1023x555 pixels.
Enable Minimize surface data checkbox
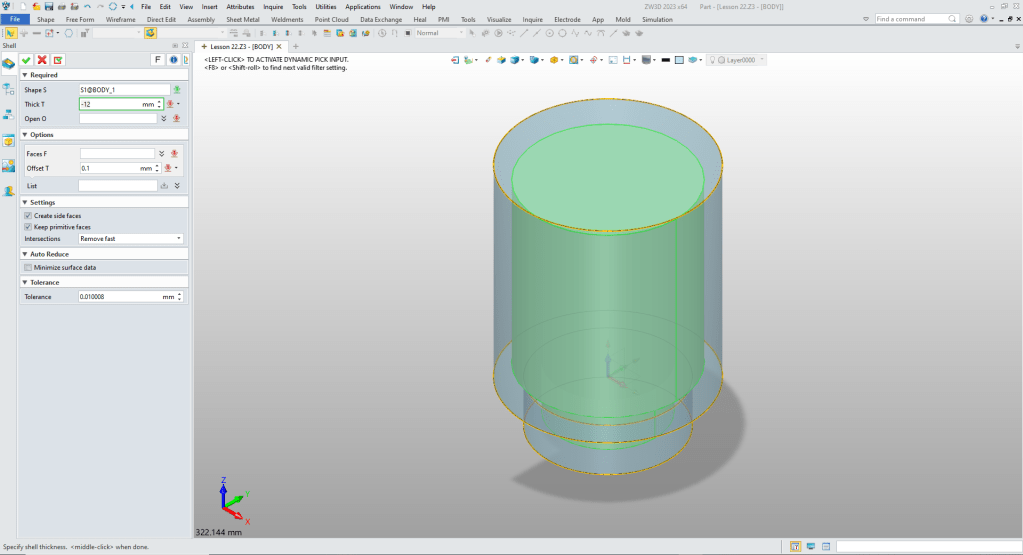coord(28,268)
